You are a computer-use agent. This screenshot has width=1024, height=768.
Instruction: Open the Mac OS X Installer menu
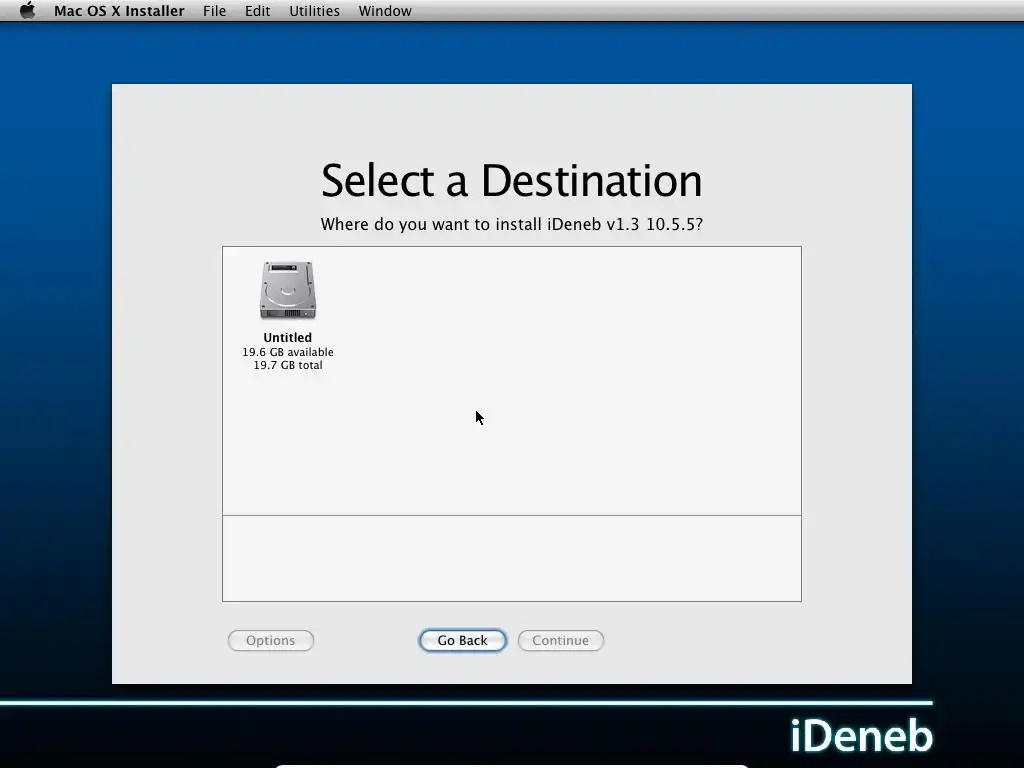click(119, 11)
